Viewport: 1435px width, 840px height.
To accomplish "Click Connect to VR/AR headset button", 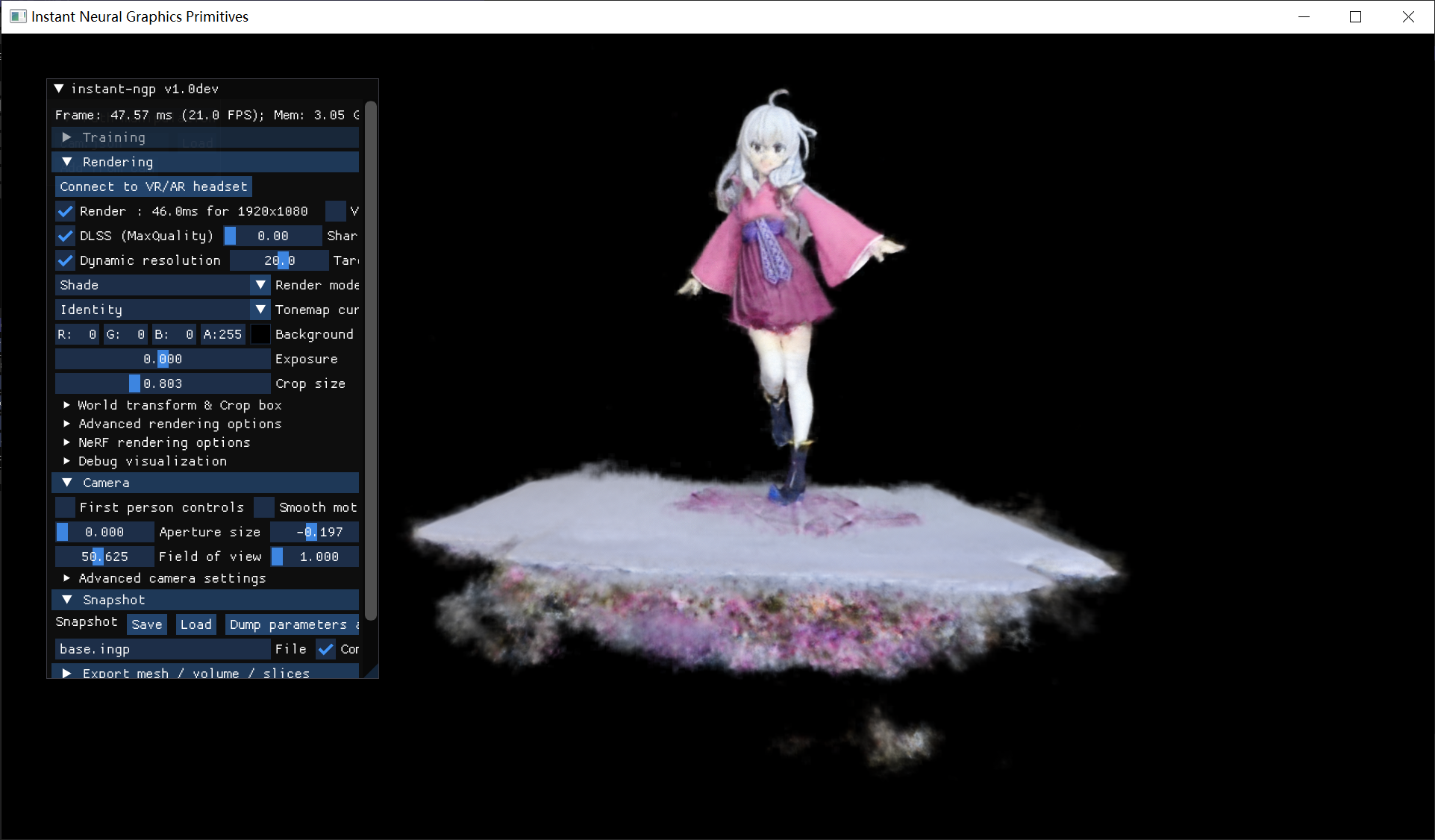I will click(153, 187).
